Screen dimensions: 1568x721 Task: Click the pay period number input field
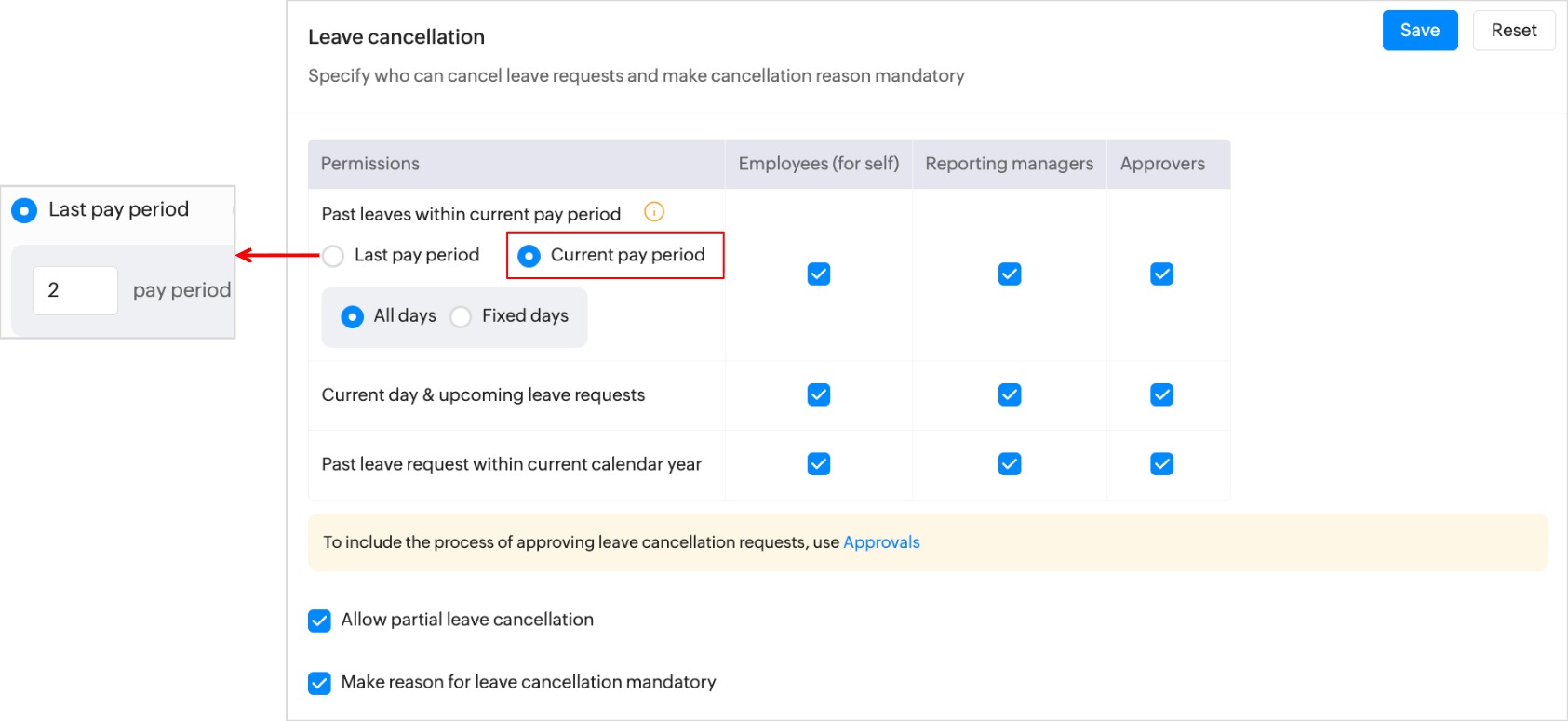75,290
